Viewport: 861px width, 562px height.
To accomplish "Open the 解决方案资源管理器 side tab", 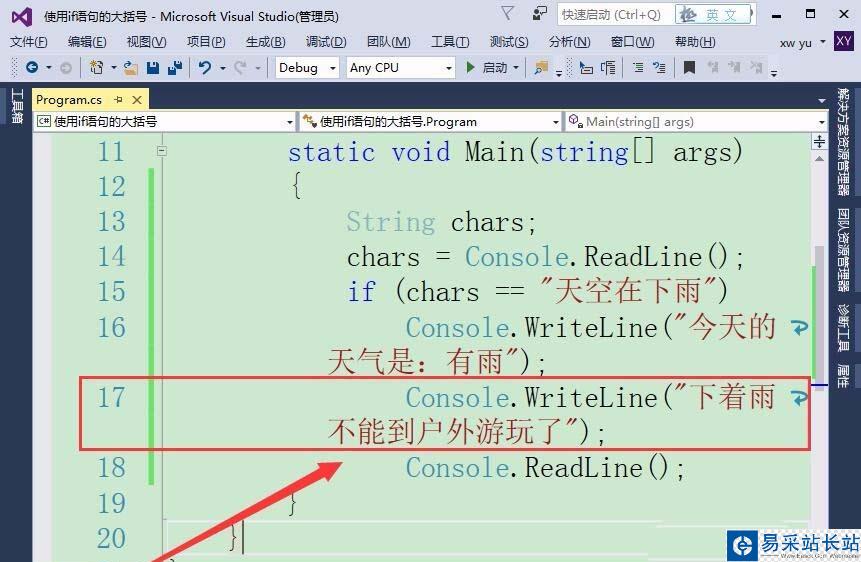I will [843, 142].
